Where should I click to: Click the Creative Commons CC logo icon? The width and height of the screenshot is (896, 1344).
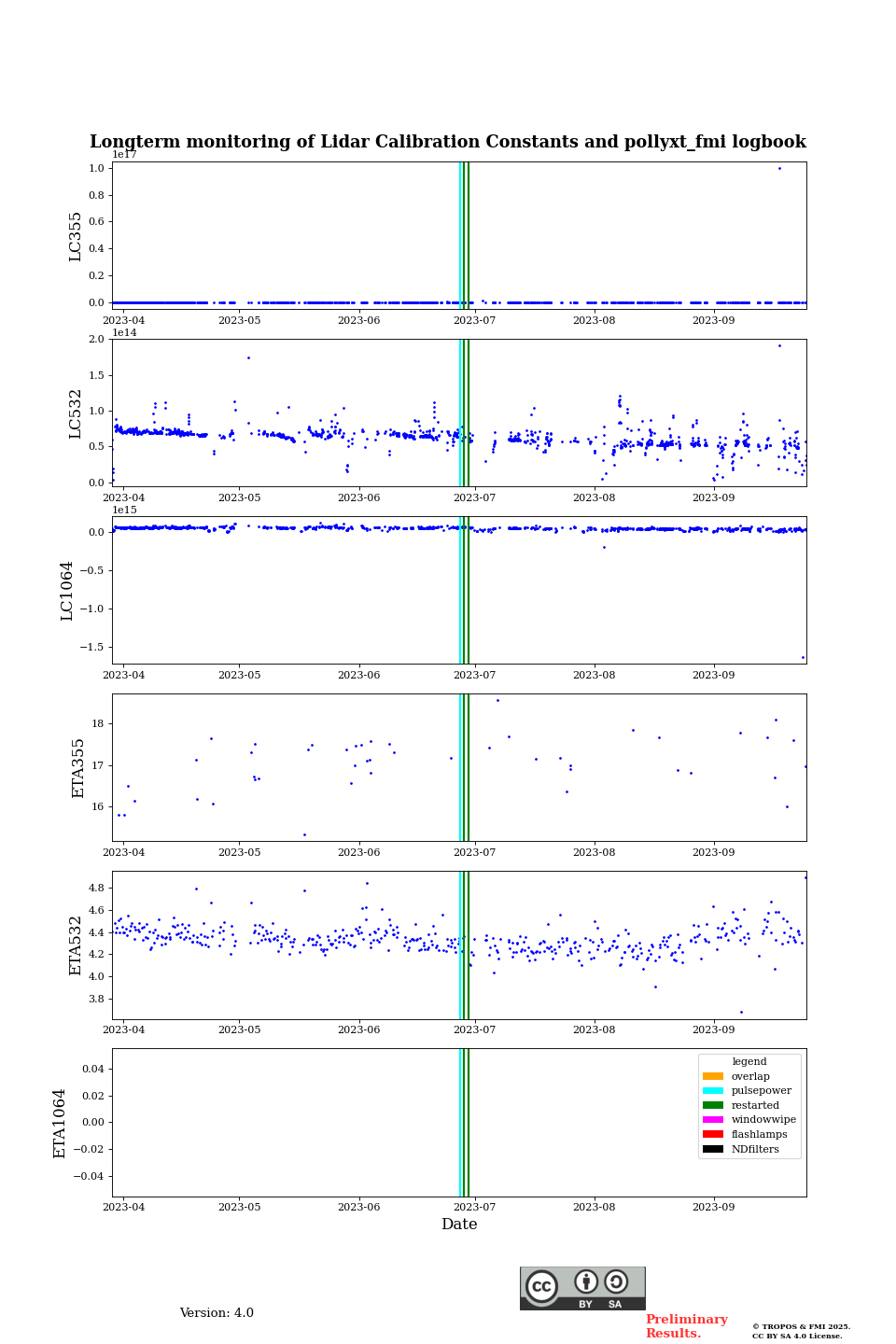541,1286
